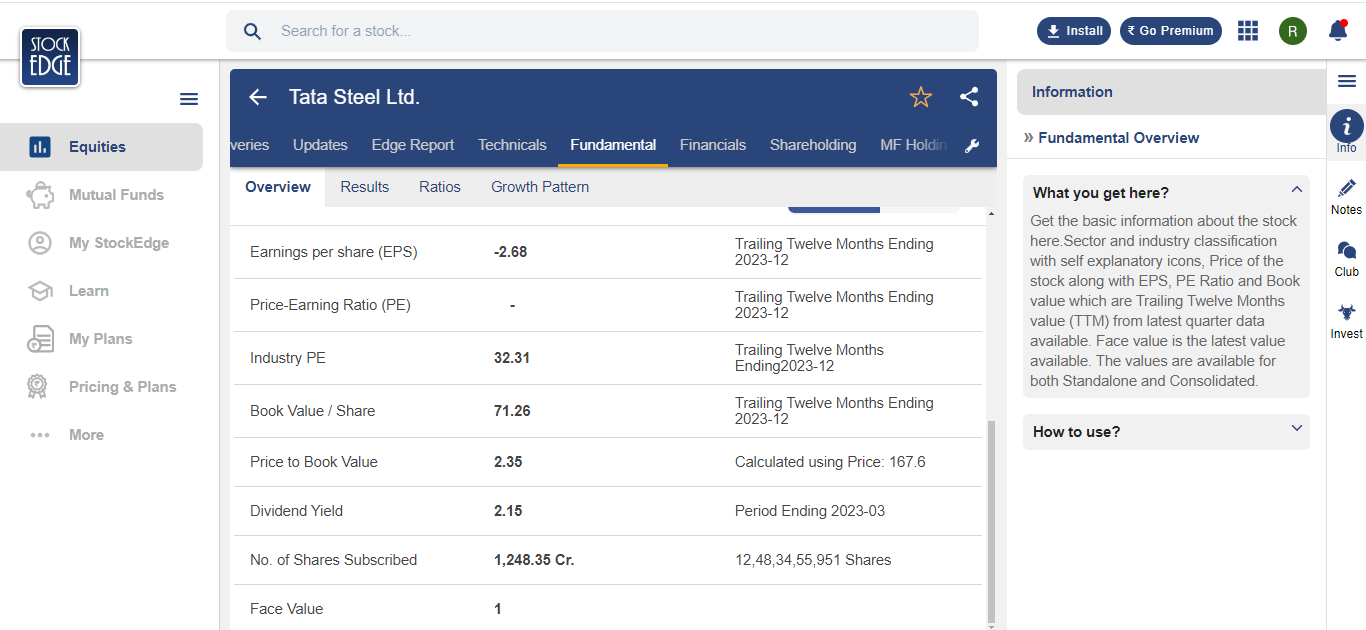Open Learn in the sidebar
1366x630 pixels.
click(101, 291)
